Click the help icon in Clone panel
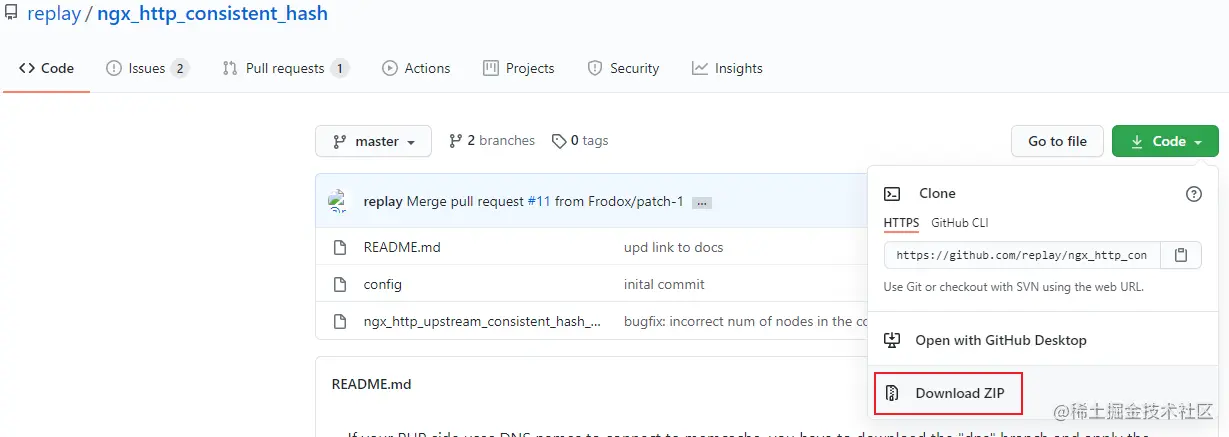This screenshot has width=1229, height=437. (1193, 194)
